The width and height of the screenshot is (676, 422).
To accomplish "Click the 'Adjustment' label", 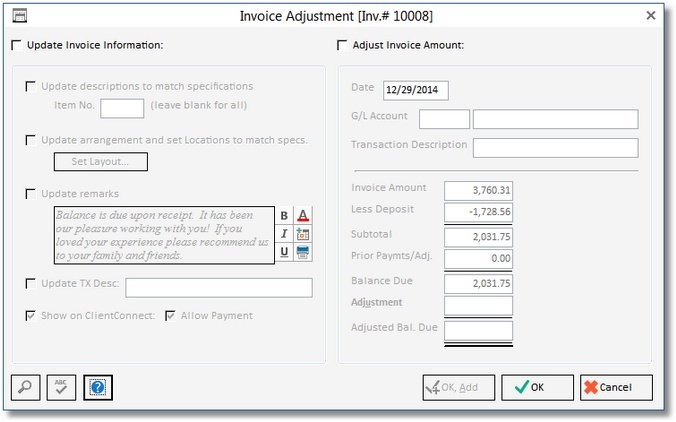I will coord(376,302).
